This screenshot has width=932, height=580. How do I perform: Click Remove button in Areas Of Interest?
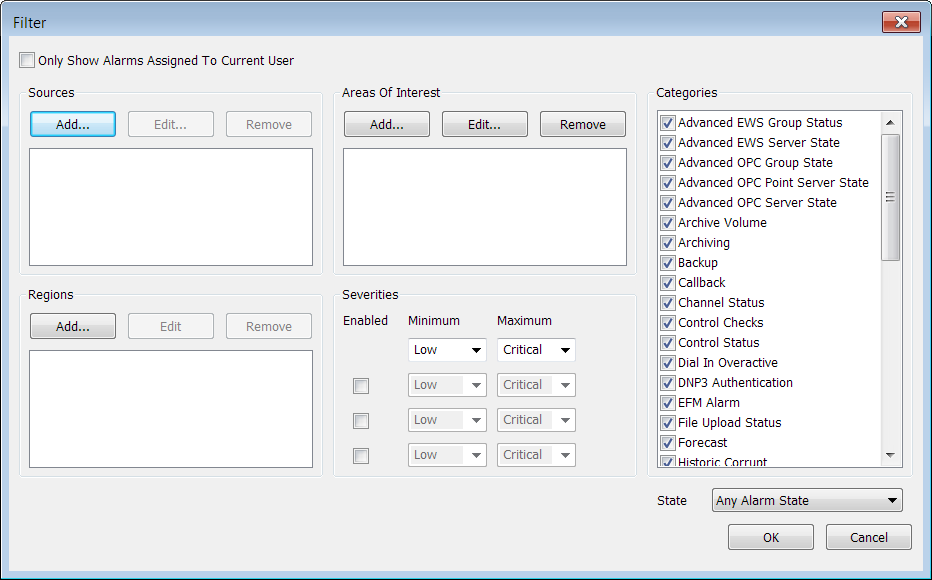click(582, 124)
